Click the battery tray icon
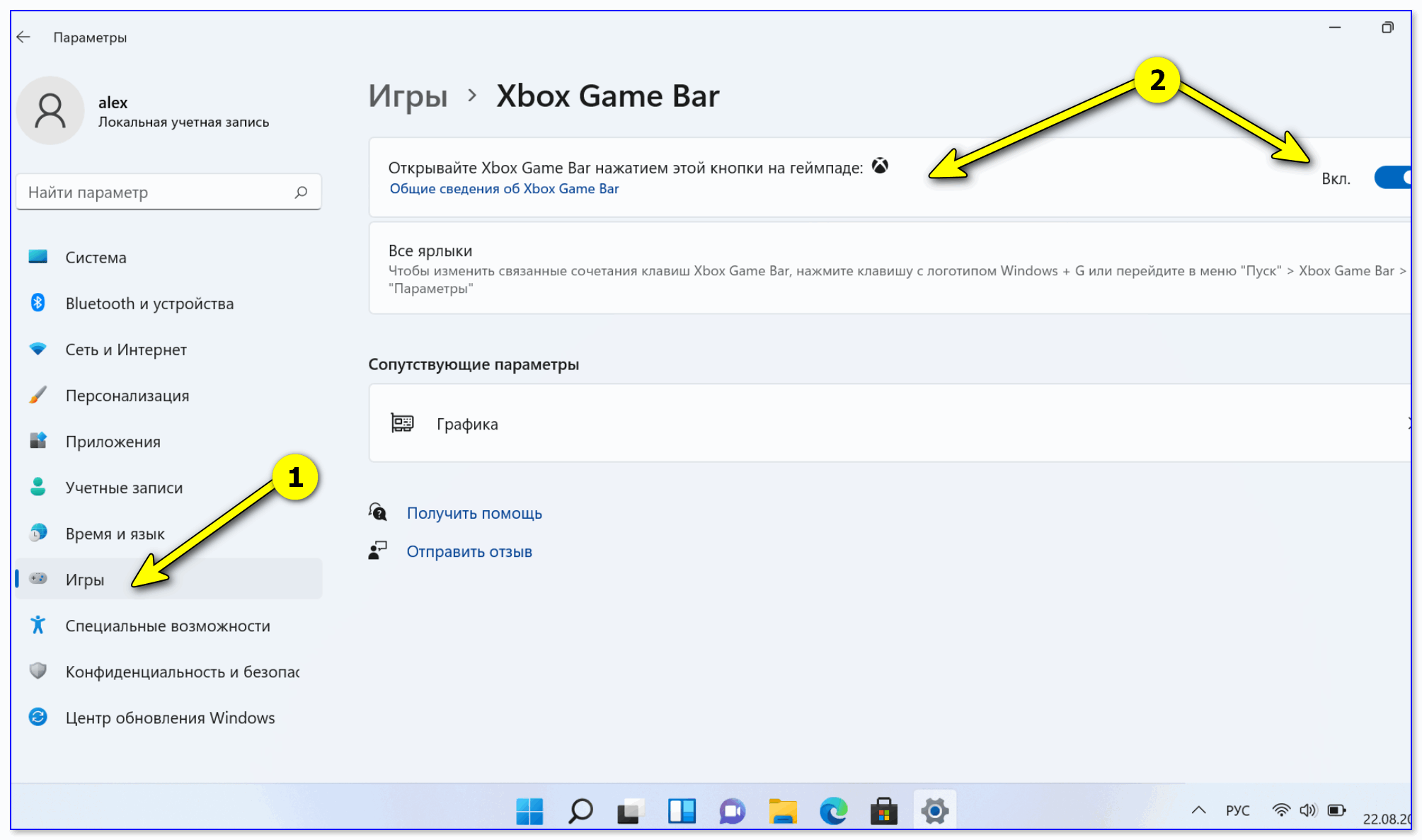1422x840 pixels. [1336, 810]
